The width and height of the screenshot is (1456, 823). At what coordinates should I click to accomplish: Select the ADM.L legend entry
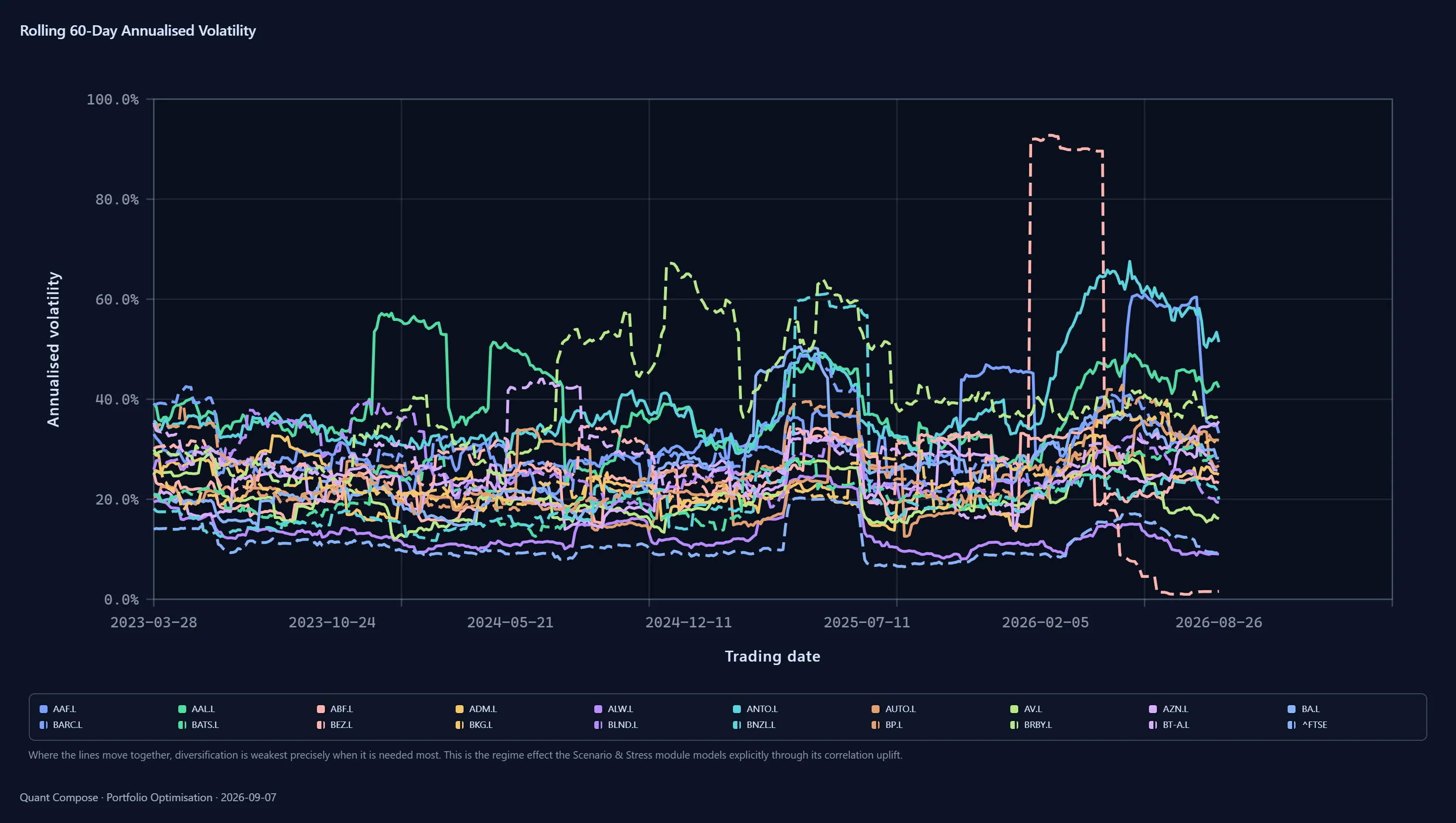click(476, 709)
